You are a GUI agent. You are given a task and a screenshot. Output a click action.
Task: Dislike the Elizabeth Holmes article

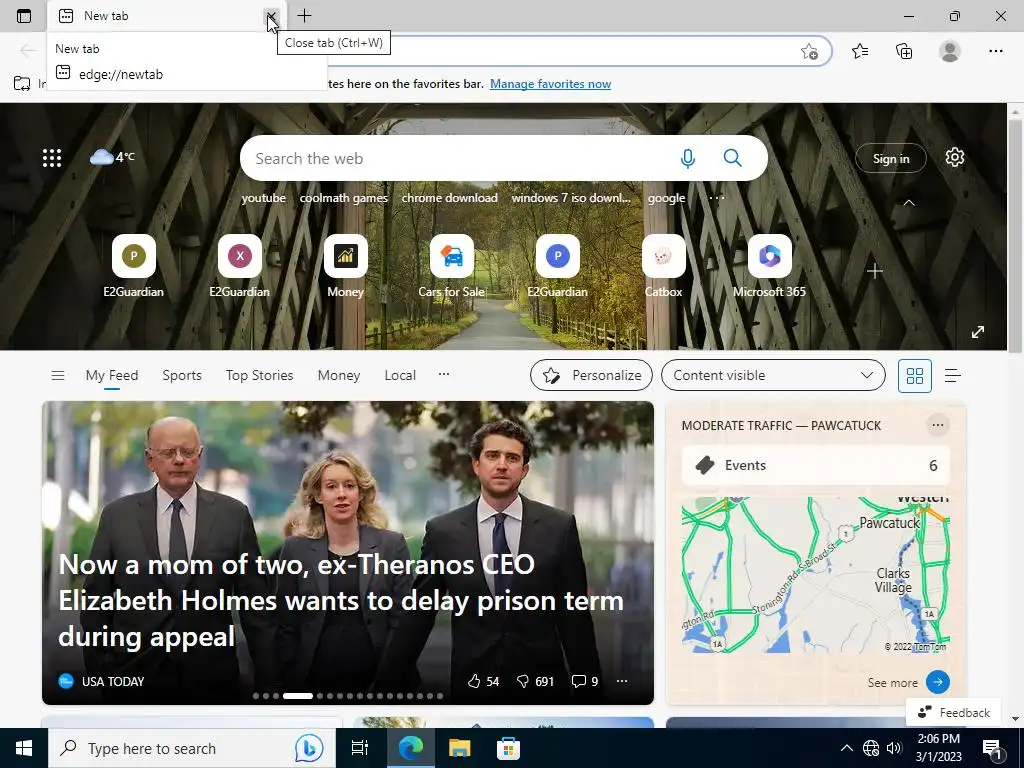click(x=535, y=681)
